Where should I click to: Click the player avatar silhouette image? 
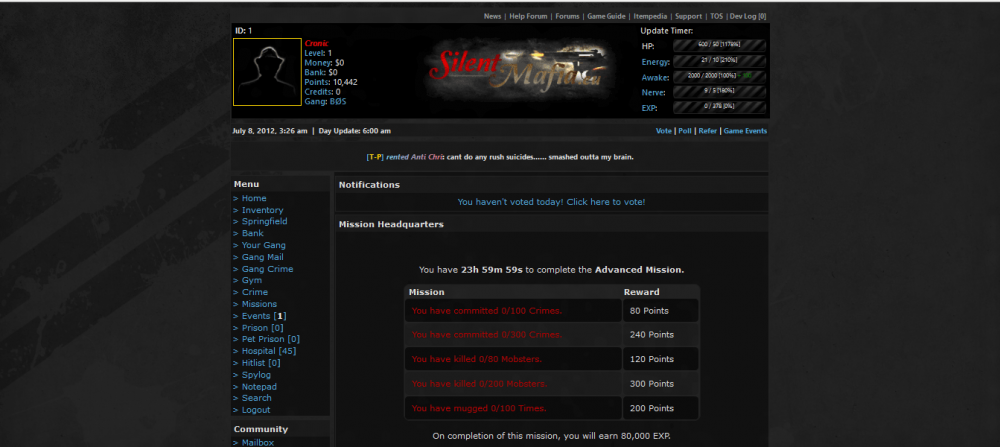tap(267, 72)
